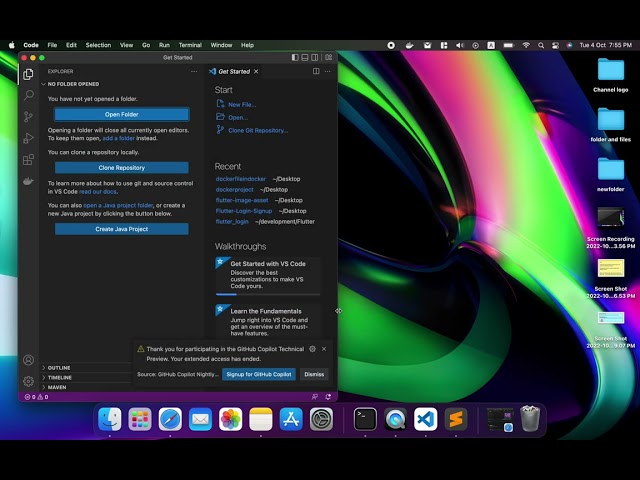Collapse the NO FOLDER OPENED section

pos(73,84)
